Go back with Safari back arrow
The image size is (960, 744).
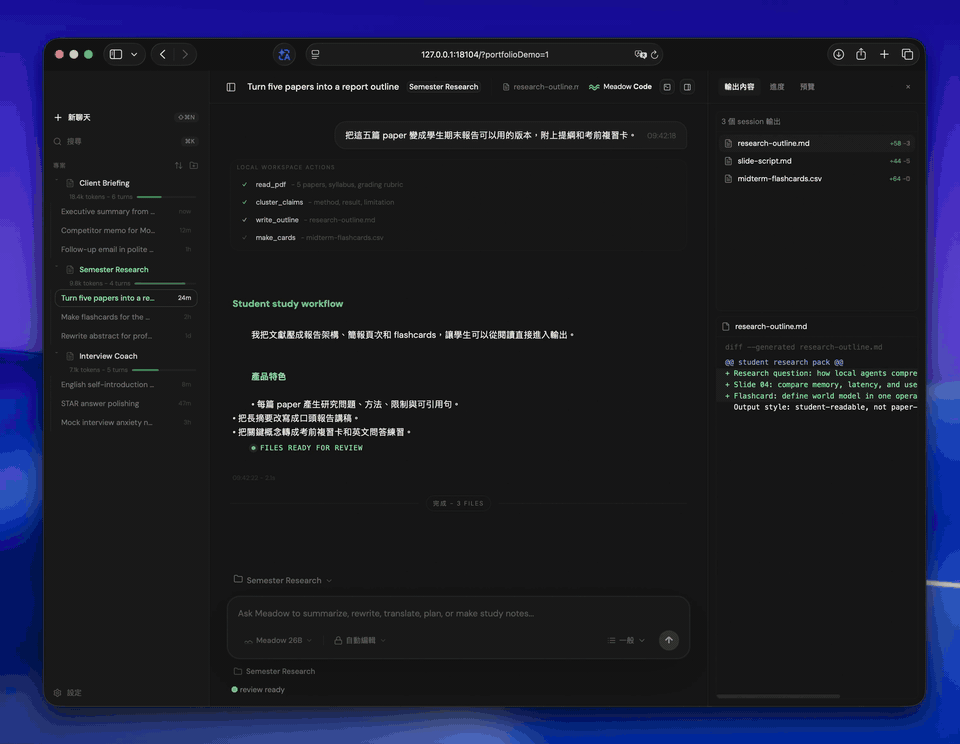click(x=163, y=54)
